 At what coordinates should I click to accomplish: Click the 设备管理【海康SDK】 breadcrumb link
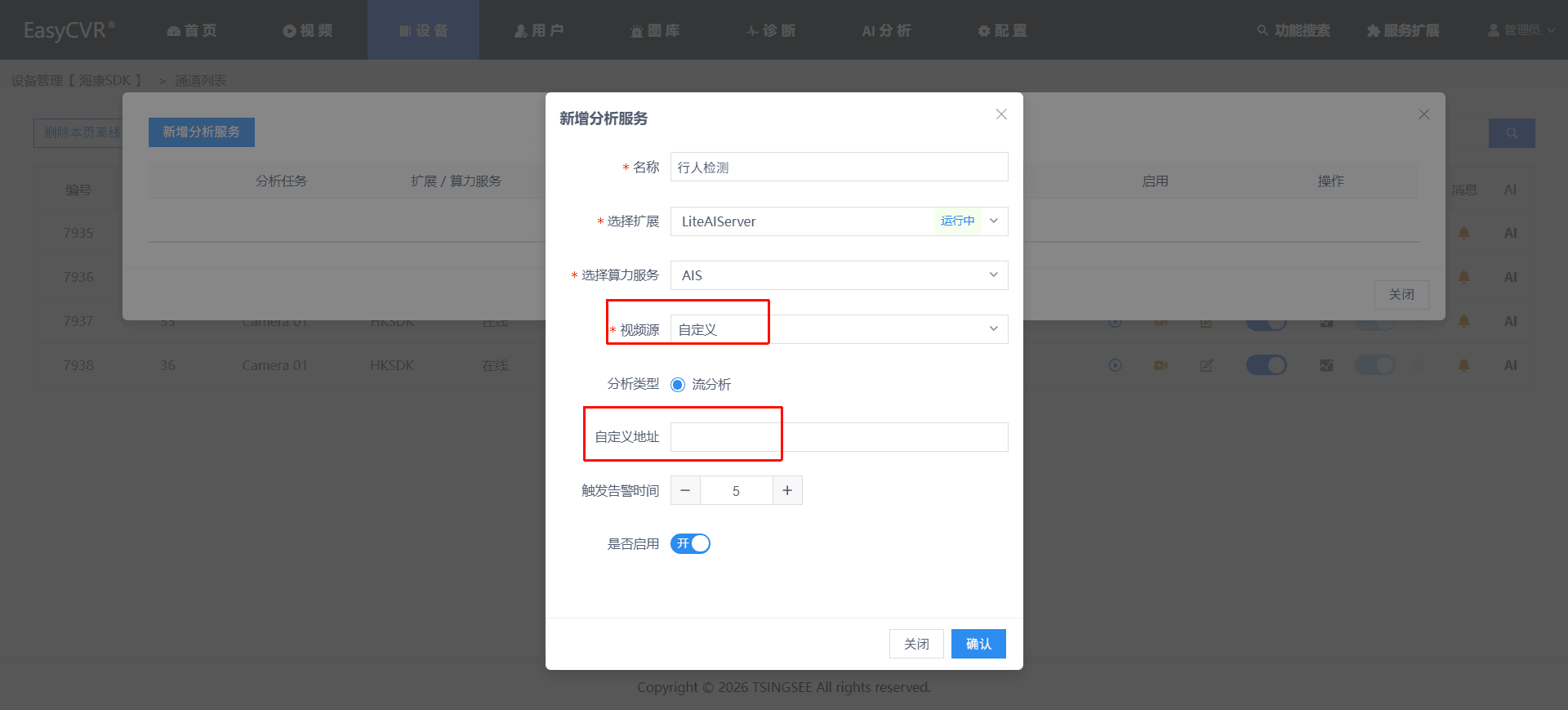(78, 80)
